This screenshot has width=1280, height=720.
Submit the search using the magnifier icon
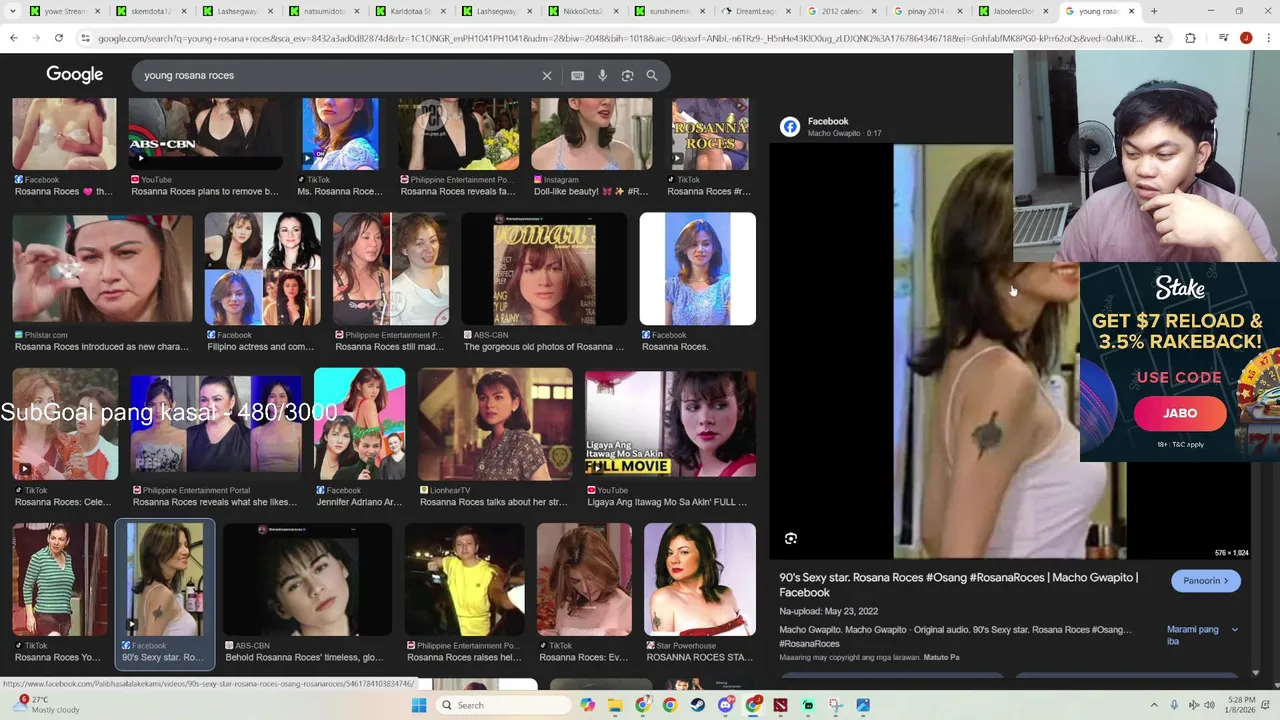[652, 75]
